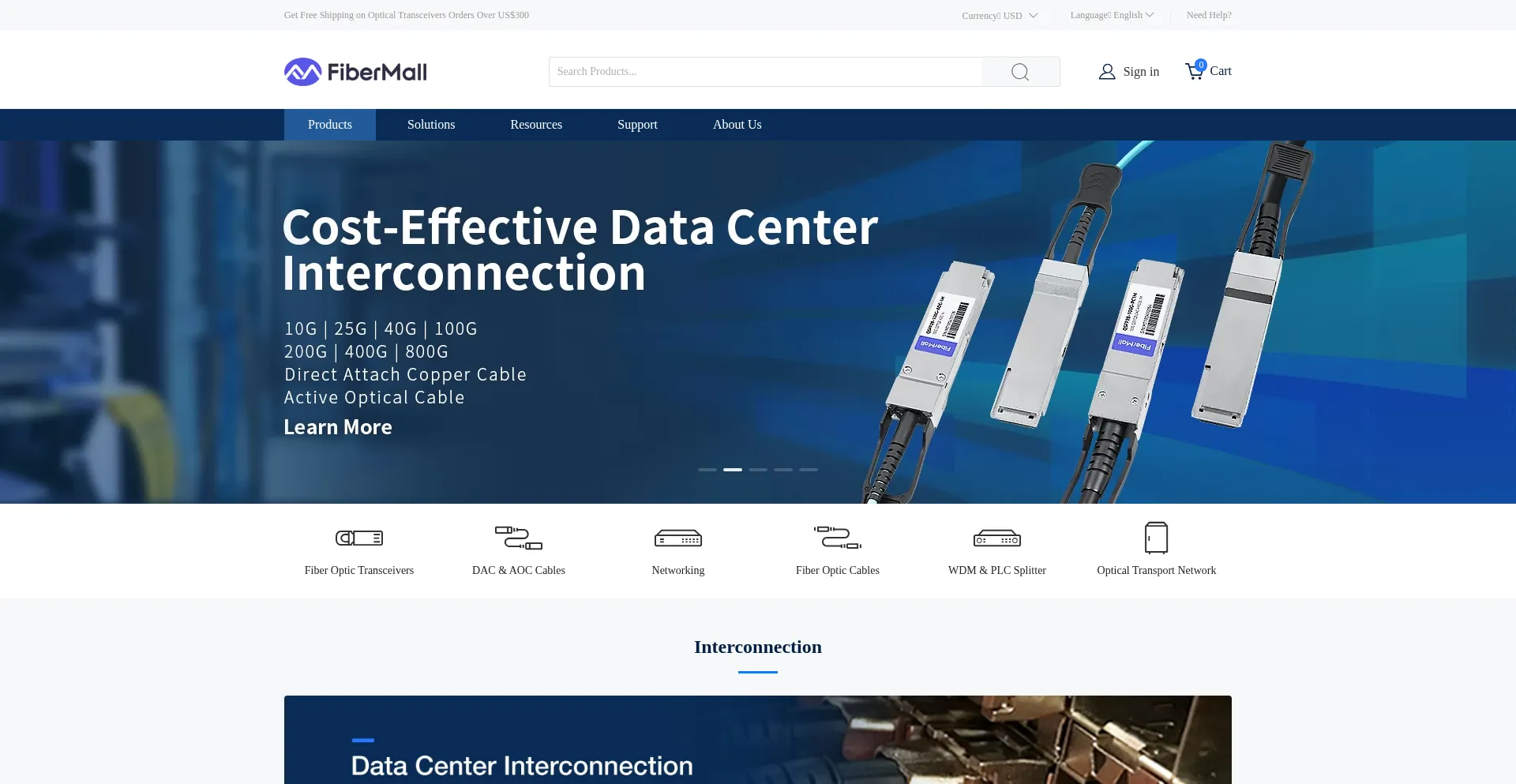Open the DAC & AOC Cables icon

(x=519, y=538)
